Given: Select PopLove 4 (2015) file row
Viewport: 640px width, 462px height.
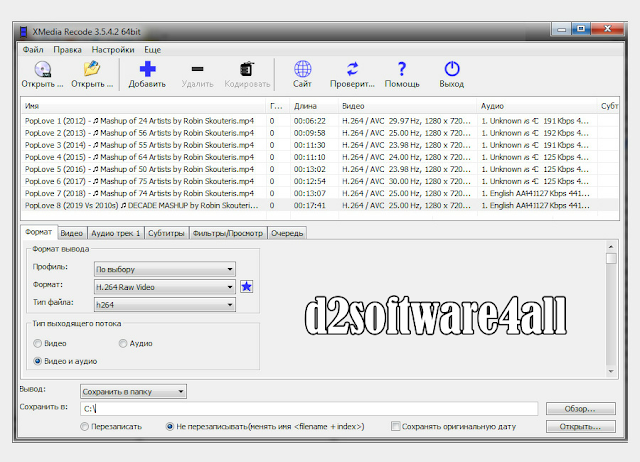Looking at the screenshot, I should pos(320,157).
